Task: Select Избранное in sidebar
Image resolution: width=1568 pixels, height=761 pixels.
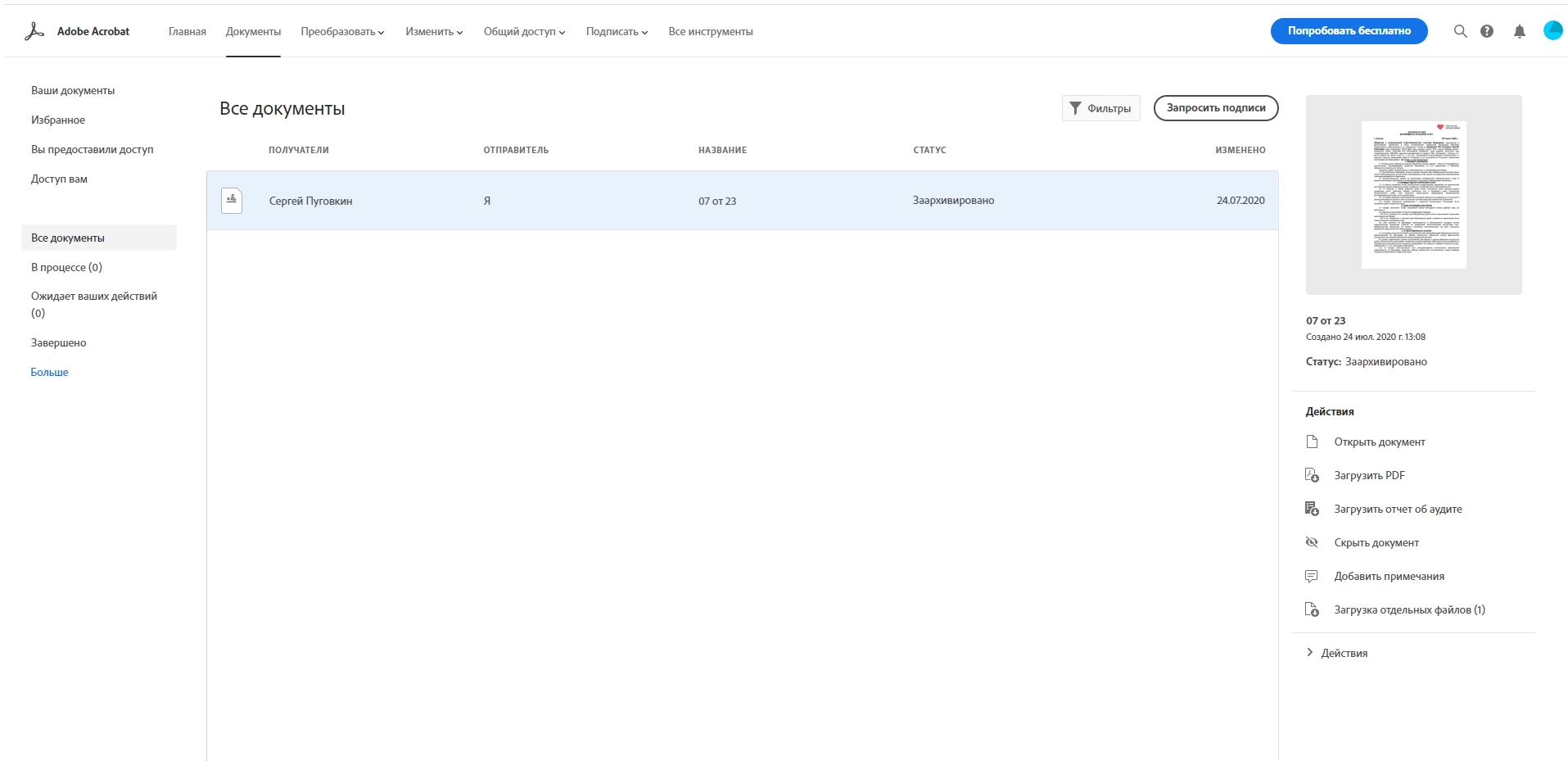Action: pos(58,120)
